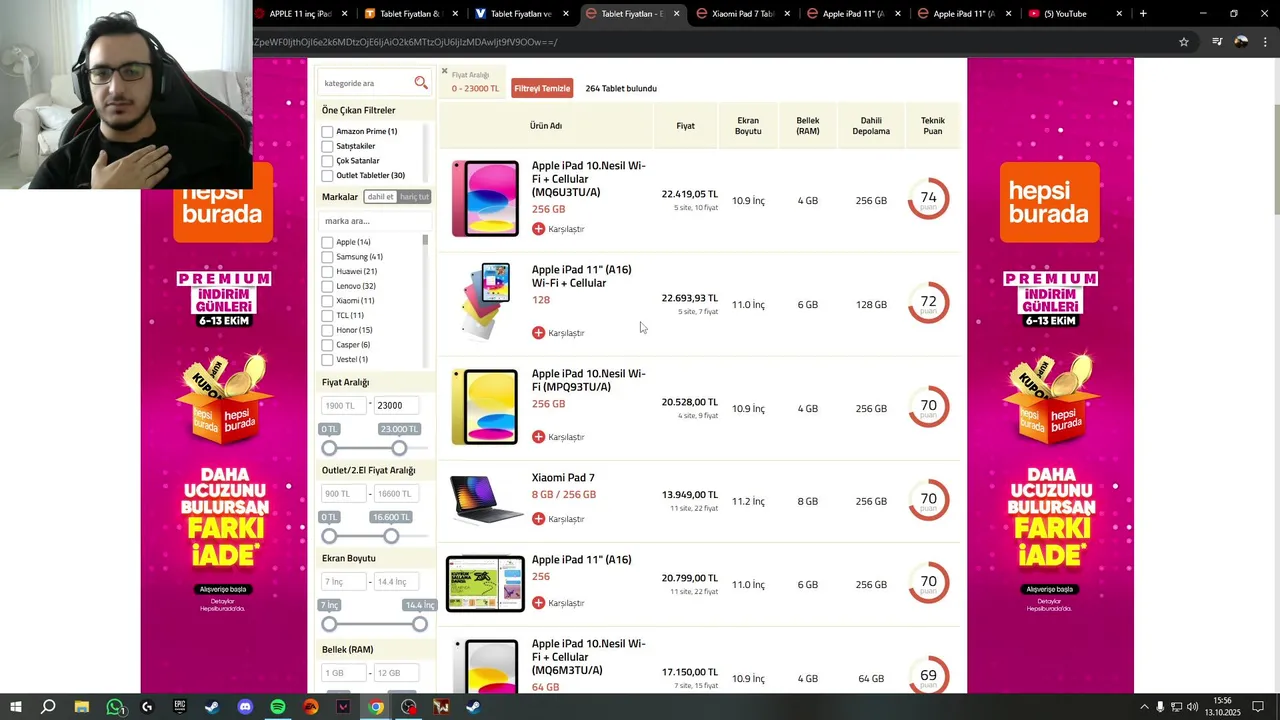The width and height of the screenshot is (1280, 720).
Task: Check the Honor brand checkbox
Action: pos(327,330)
